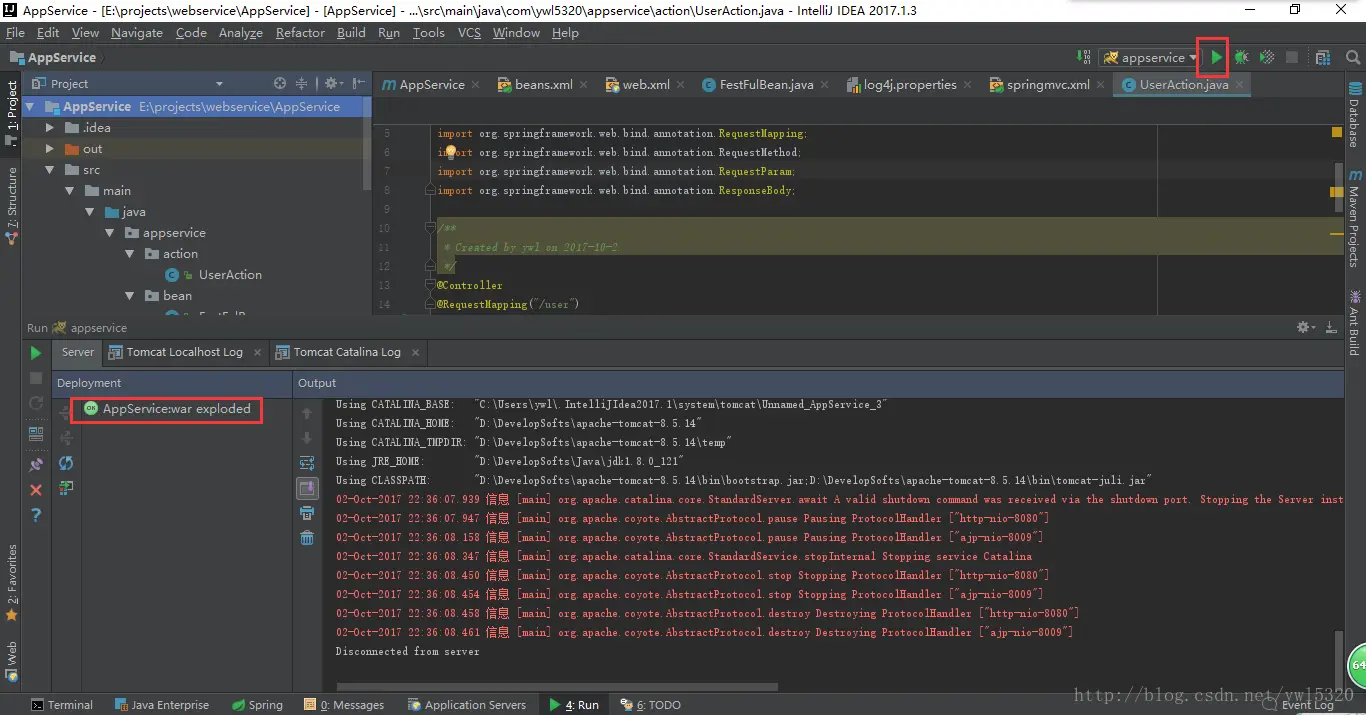
Task: Hide the Project tool window
Action: (358, 84)
